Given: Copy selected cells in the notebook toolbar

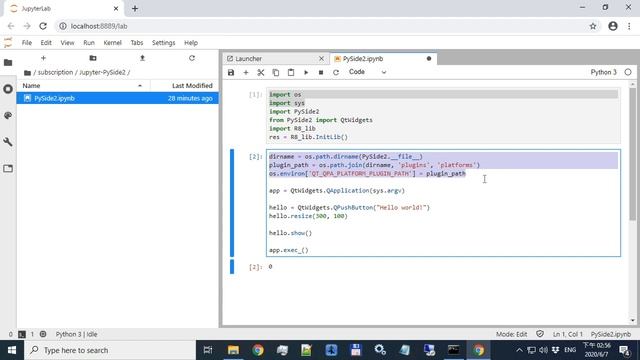Looking at the screenshot, I should pos(276,72).
